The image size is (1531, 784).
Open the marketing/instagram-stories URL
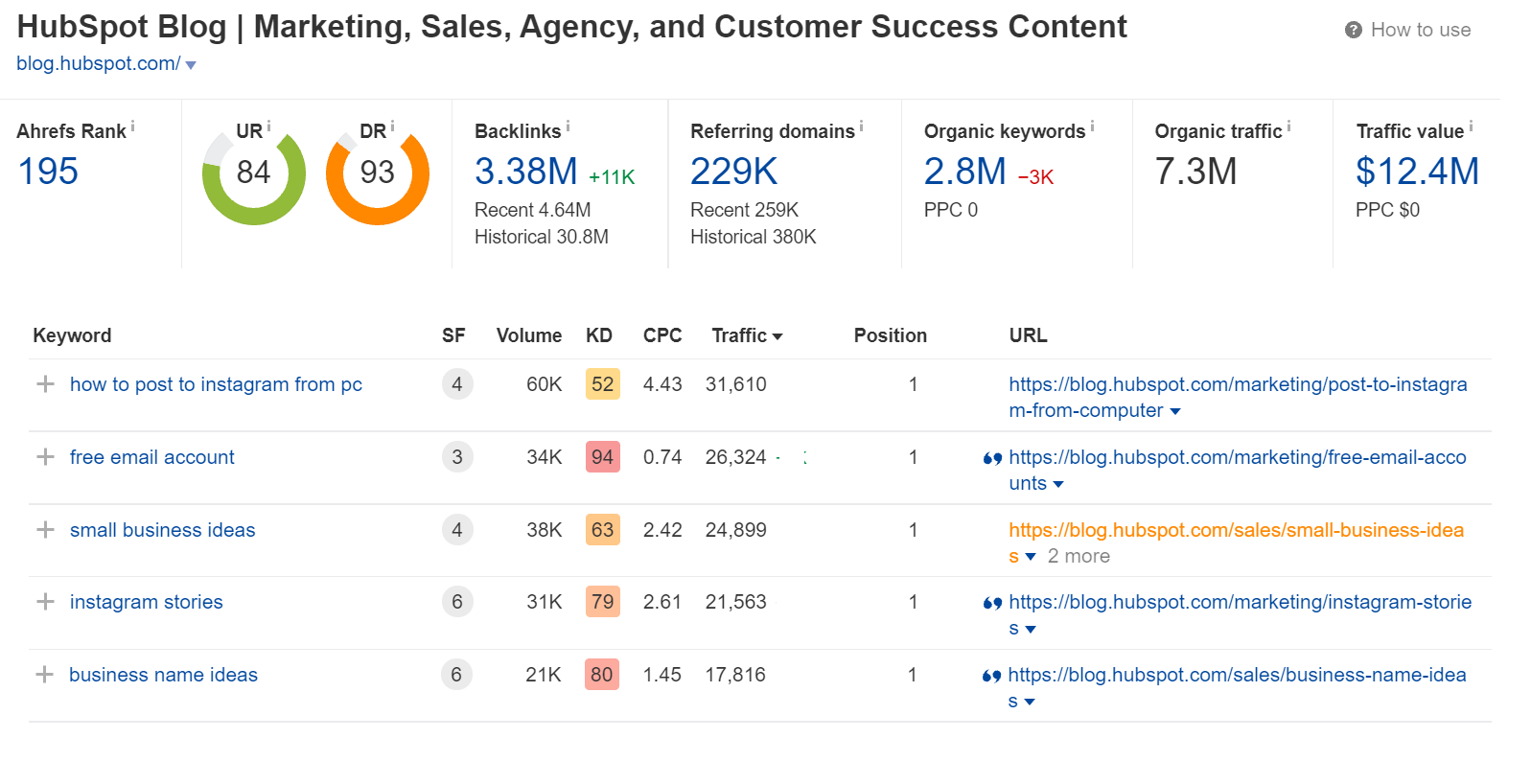pos(1240,614)
